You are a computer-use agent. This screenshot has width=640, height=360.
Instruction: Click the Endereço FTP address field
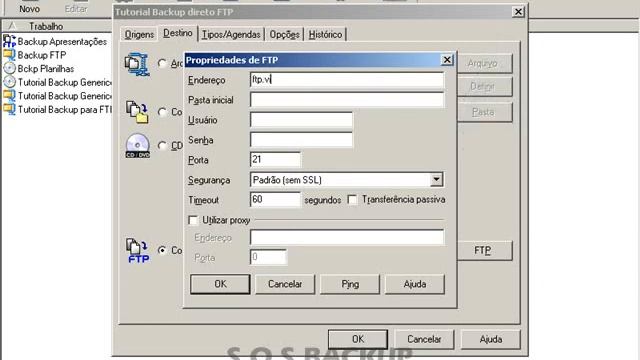347,80
